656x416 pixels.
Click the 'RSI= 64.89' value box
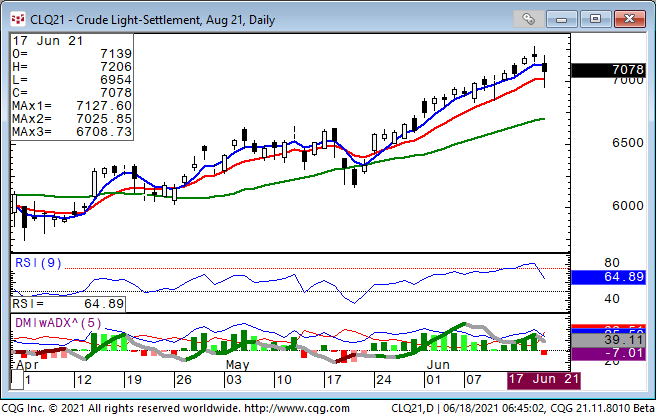(68, 304)
